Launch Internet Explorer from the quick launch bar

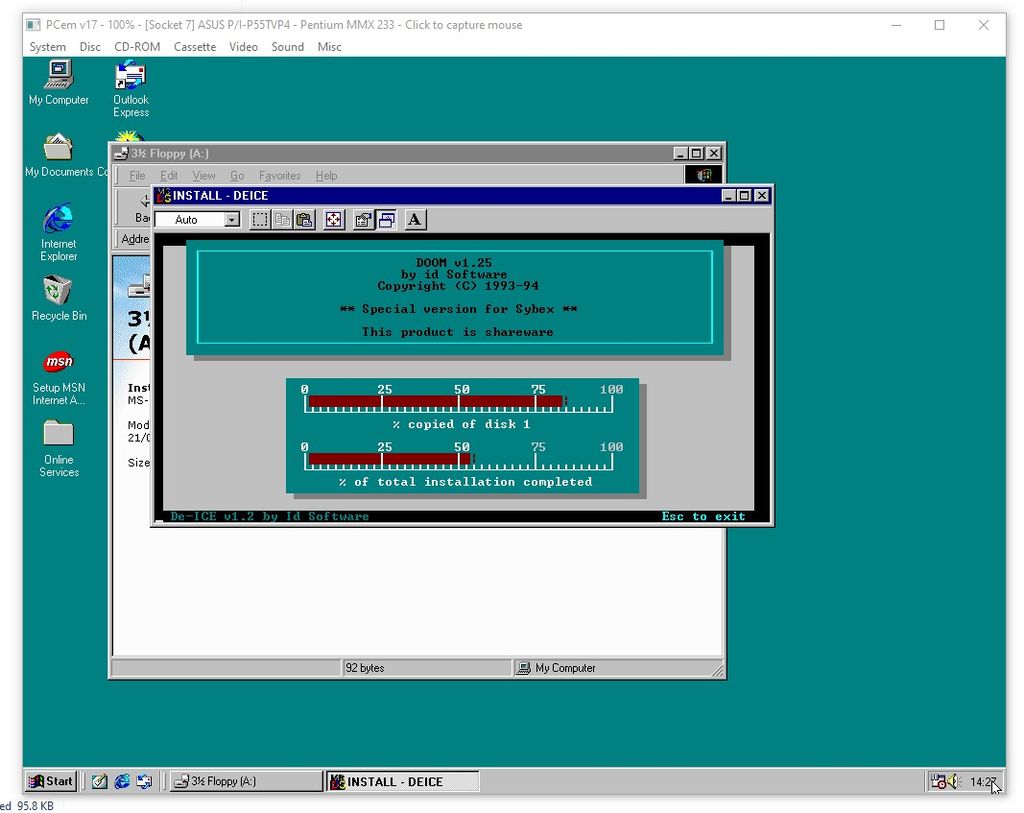(x=122, y=781)
